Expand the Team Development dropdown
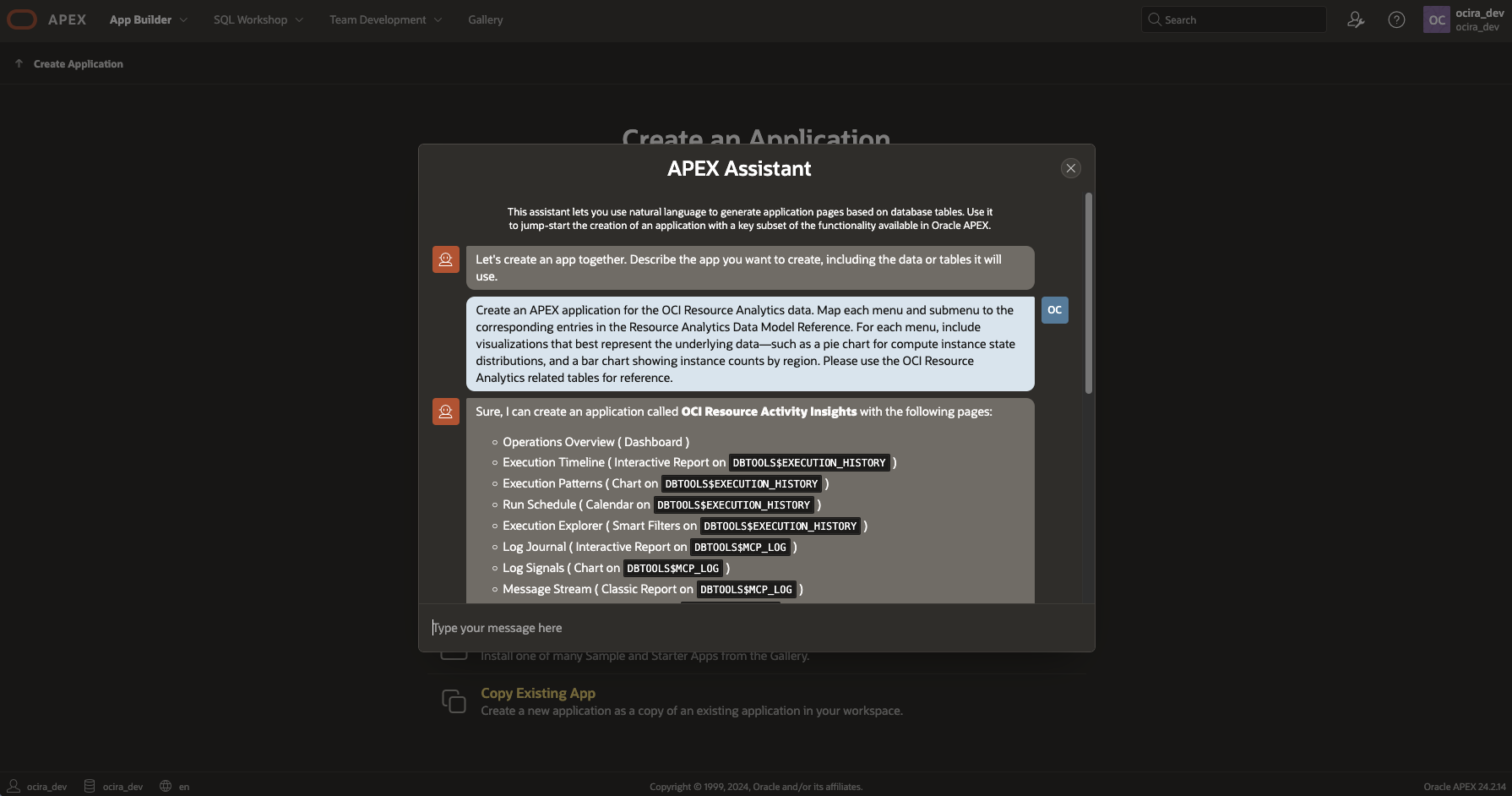1512x796 pixels. 384,19
